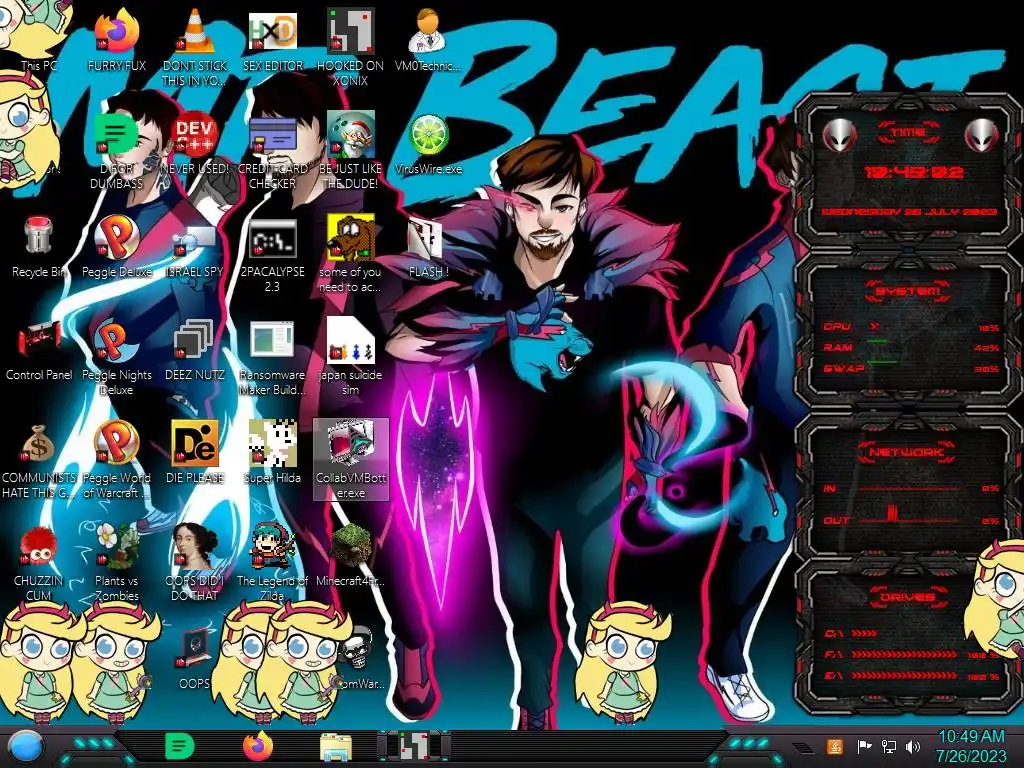This screenshot has height=768, width=1024.
Task: Open the 2PACALYPSE 2.3 console icon
Action: pyautogui.click(x=272, y=253)
